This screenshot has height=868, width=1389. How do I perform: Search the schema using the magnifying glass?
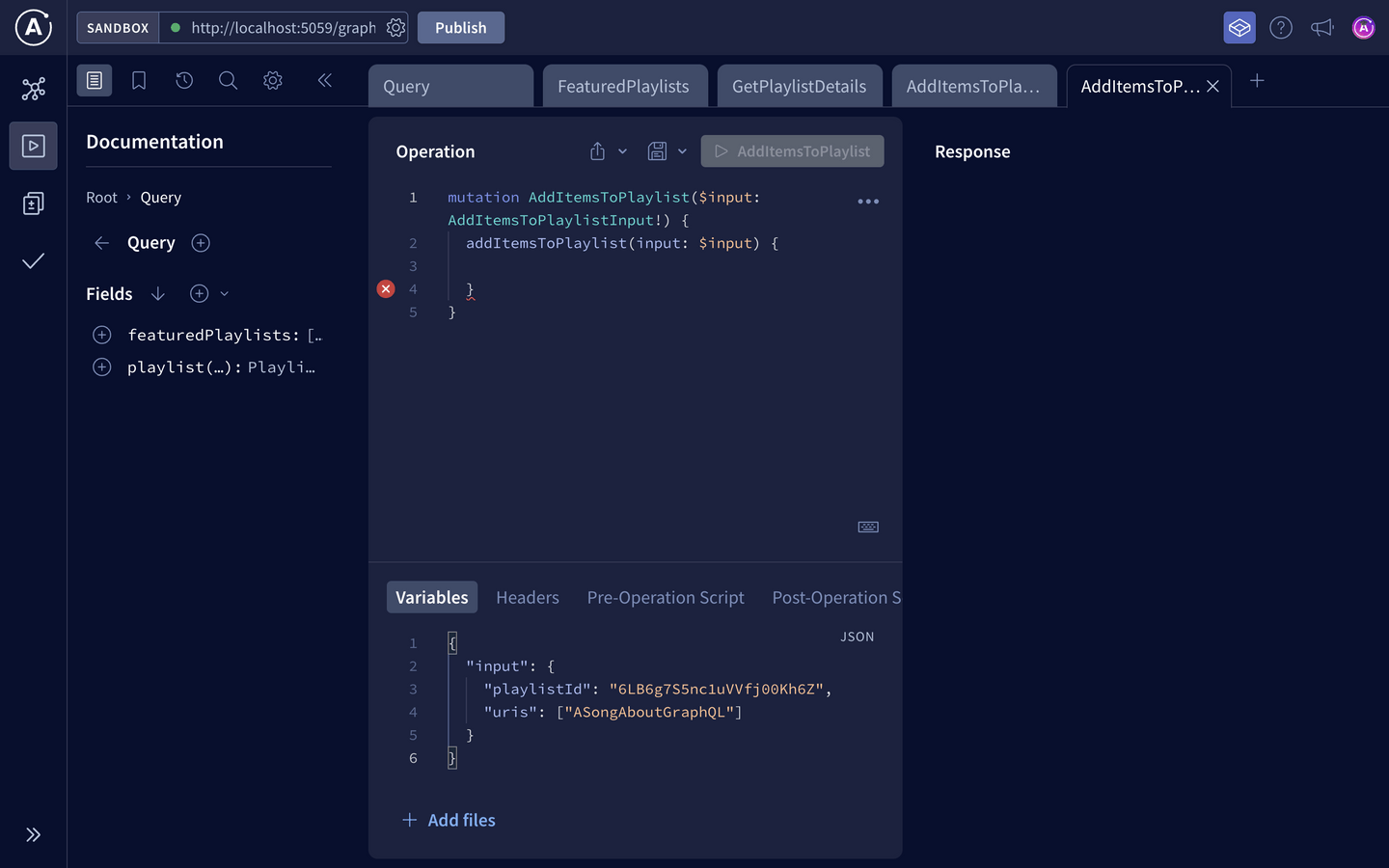228,81
